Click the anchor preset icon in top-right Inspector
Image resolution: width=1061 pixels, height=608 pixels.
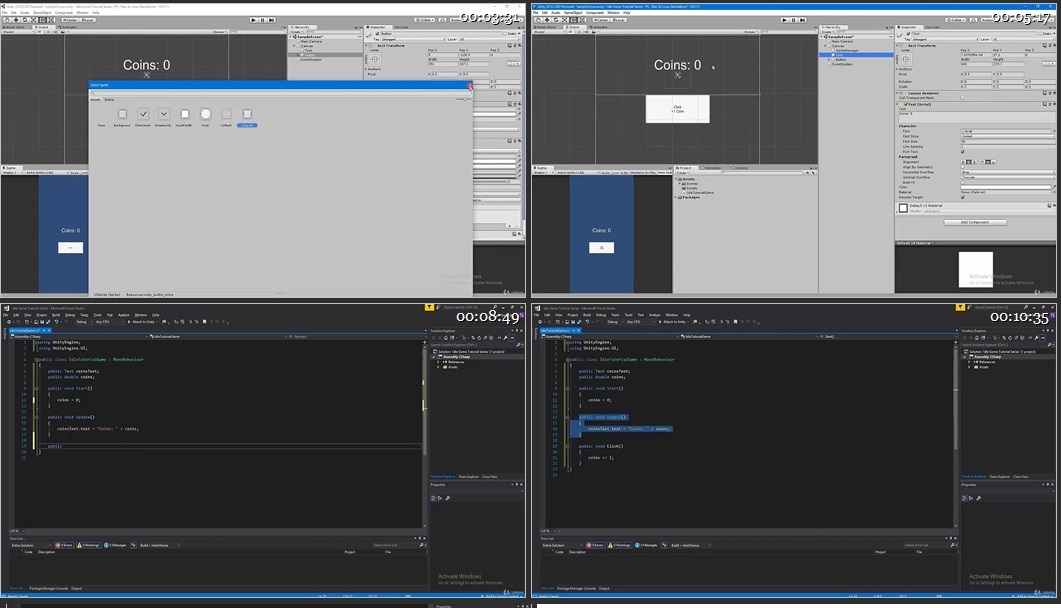pos(905,59)
